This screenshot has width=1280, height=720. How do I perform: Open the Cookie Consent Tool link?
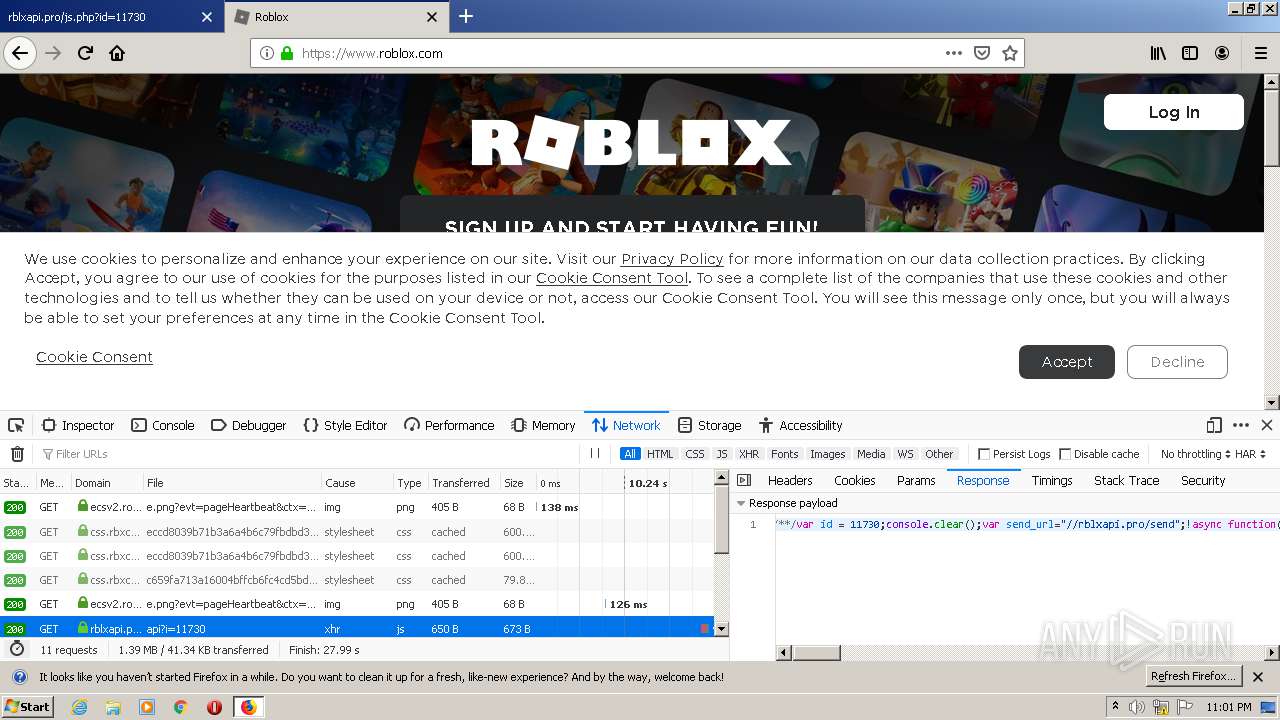[x=612, y=278]
